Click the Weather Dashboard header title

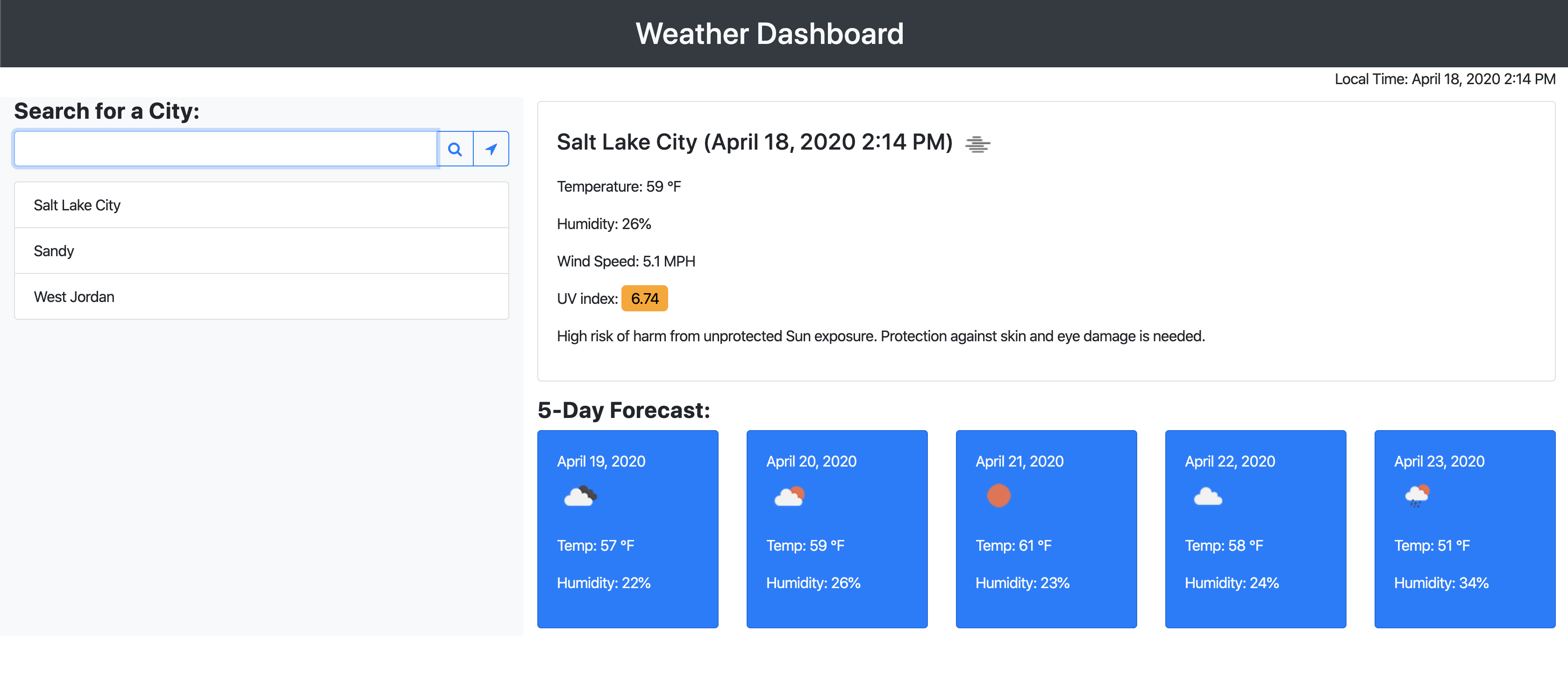[x=770, y=34]
